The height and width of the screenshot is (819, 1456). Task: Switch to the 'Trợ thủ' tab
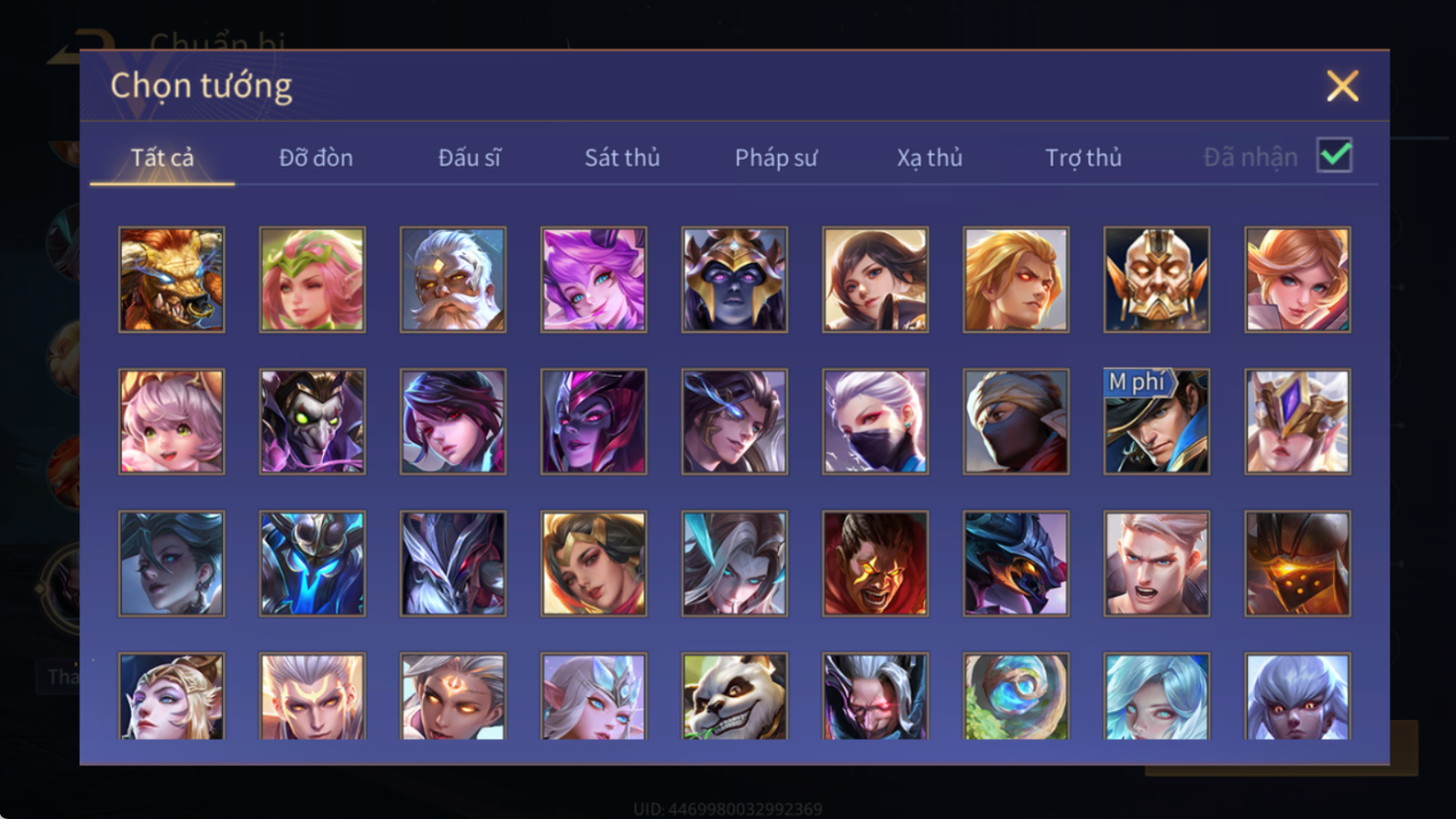click(1083, 158)
